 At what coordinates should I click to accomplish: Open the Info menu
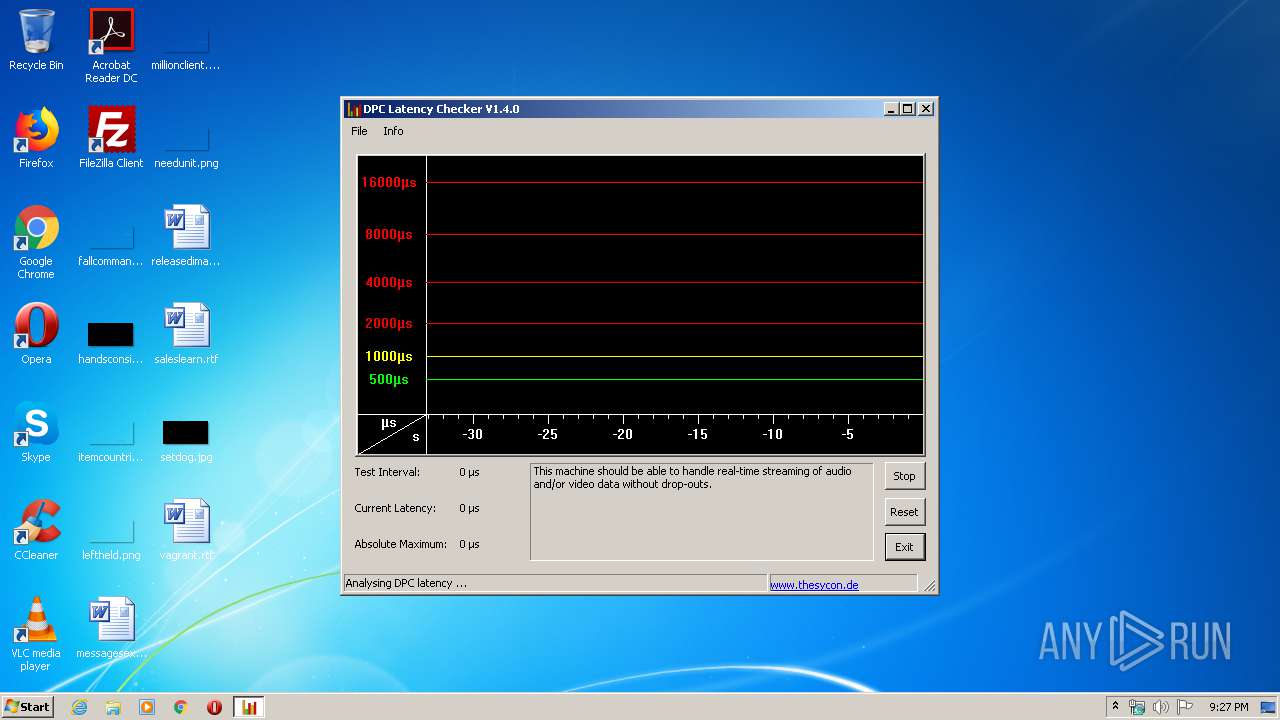393,131
